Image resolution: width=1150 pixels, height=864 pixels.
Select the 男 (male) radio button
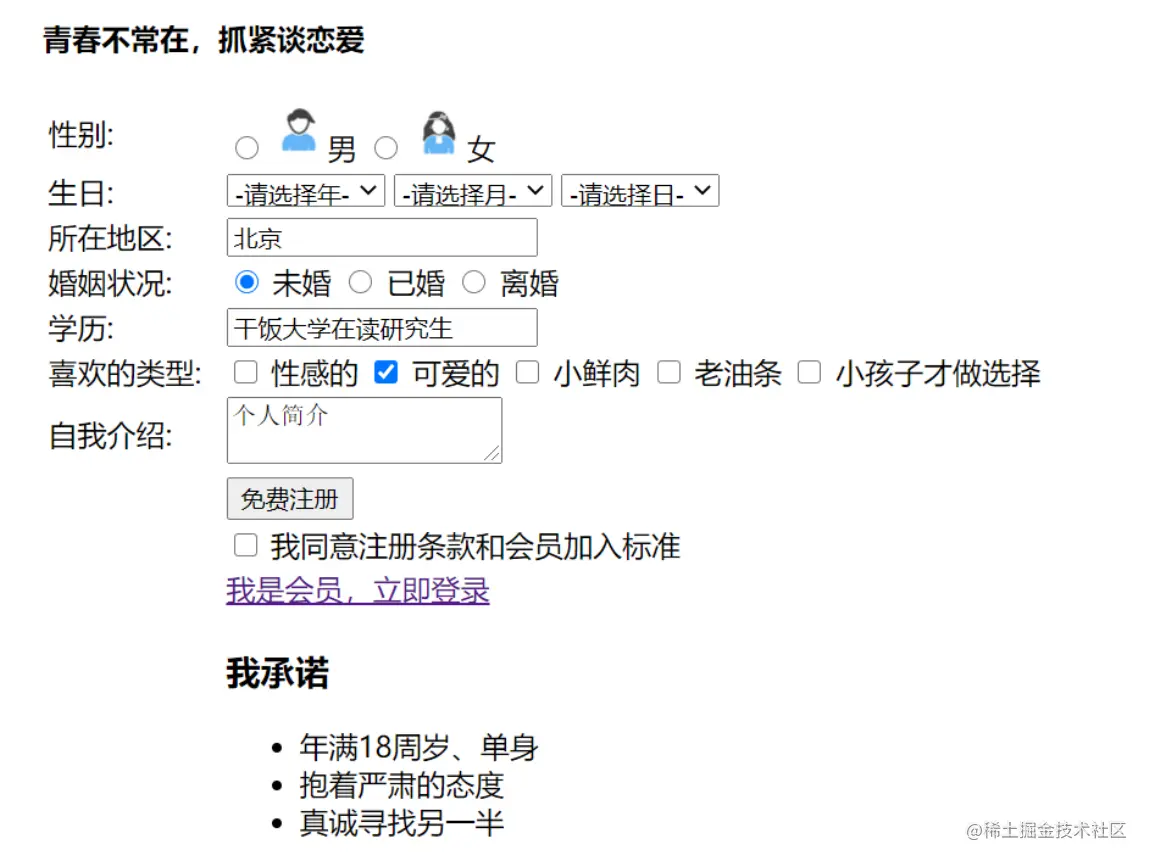pyautogui.click(x=247, y=148)
